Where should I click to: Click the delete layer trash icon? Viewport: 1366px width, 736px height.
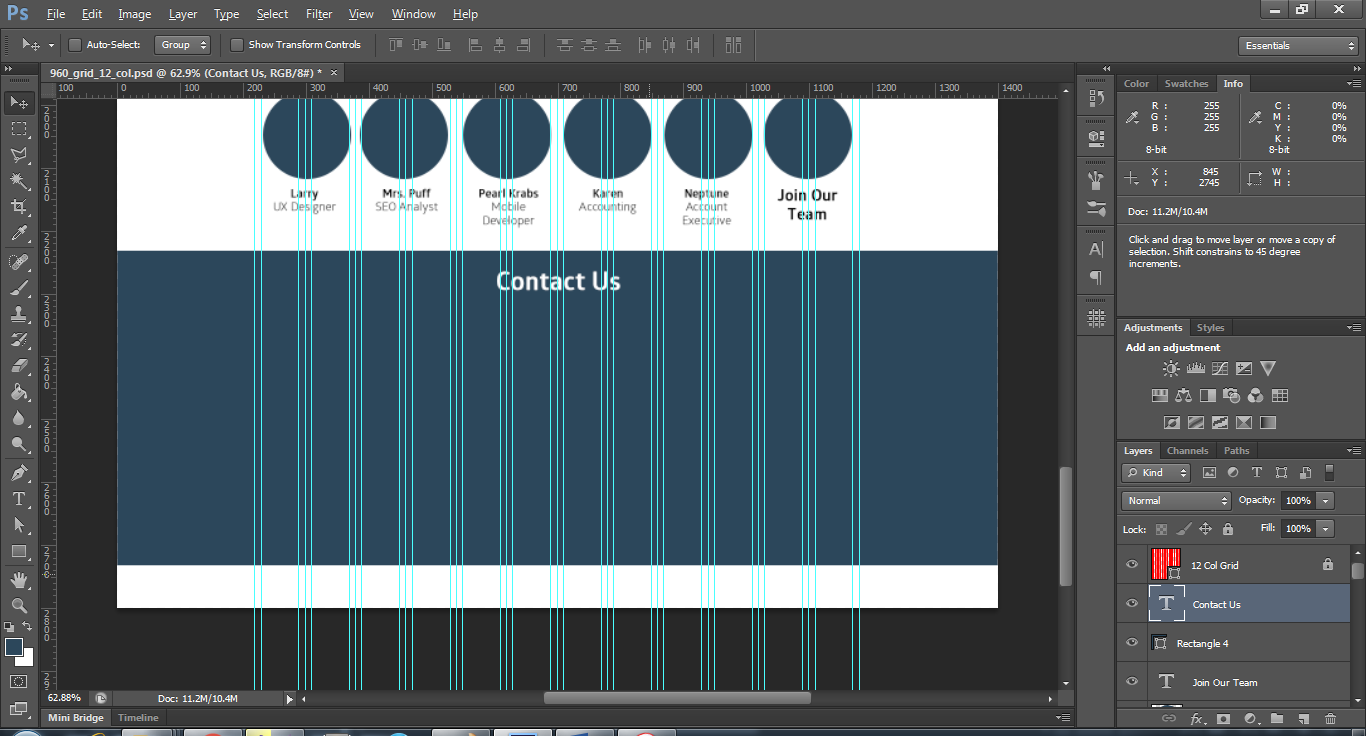click(1330, 718)
